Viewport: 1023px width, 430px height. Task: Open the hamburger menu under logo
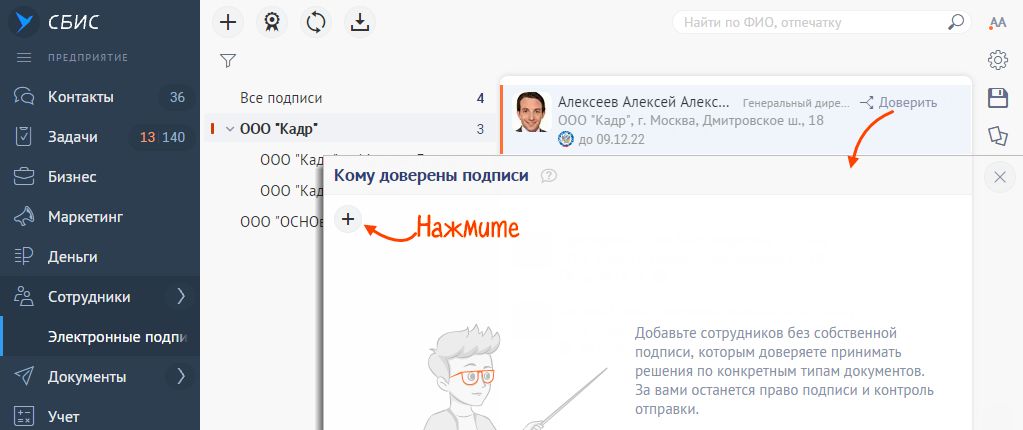[x=24, y=57]
